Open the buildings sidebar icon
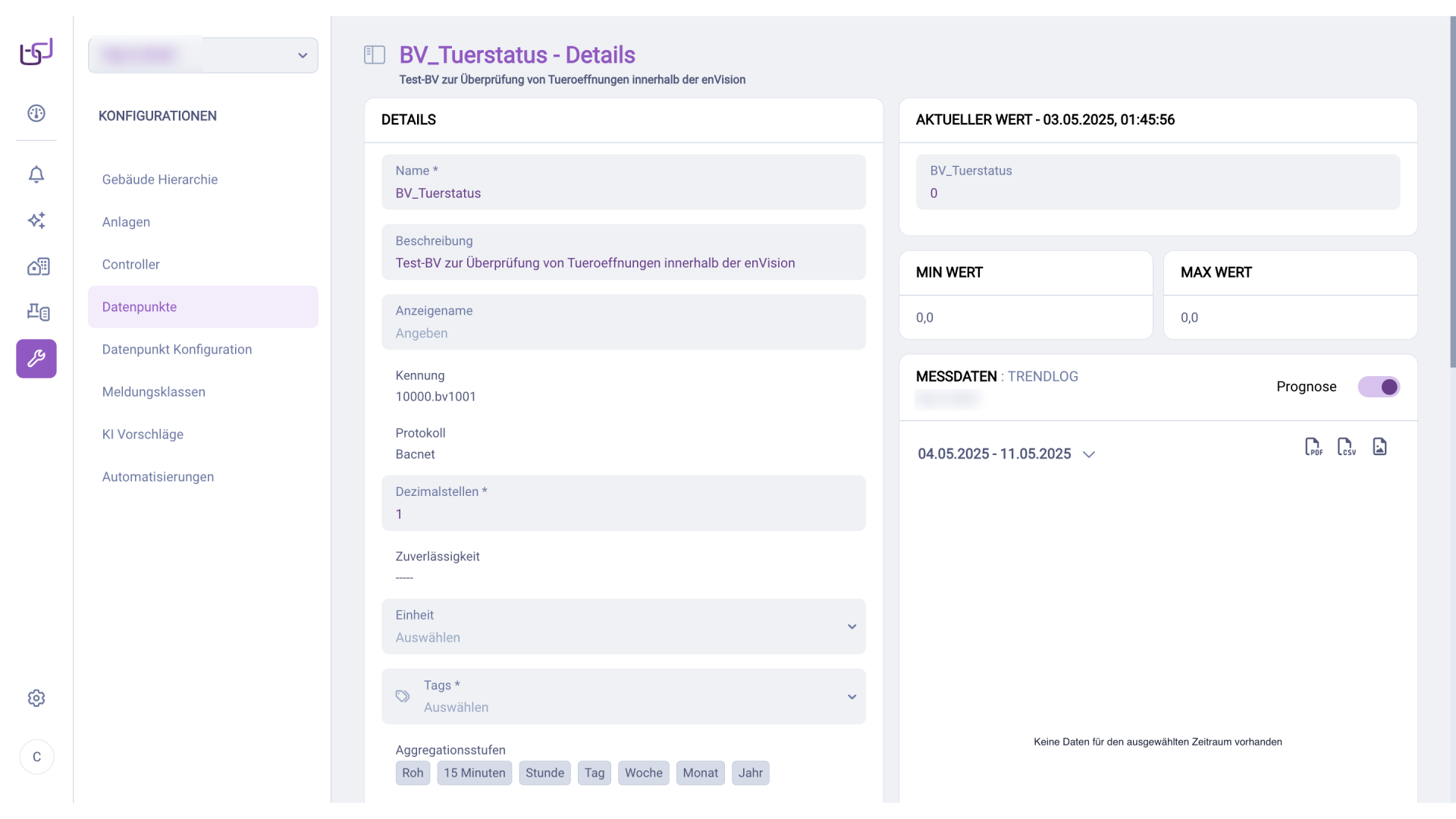 pyautogui.click(x=38, y=267)
